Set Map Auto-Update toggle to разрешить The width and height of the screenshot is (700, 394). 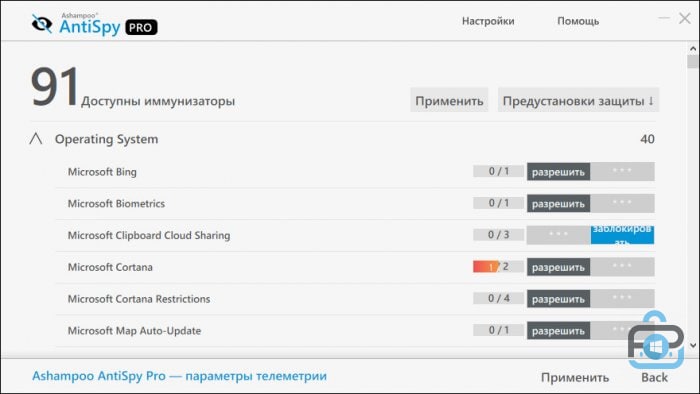[x=558, y=331]
